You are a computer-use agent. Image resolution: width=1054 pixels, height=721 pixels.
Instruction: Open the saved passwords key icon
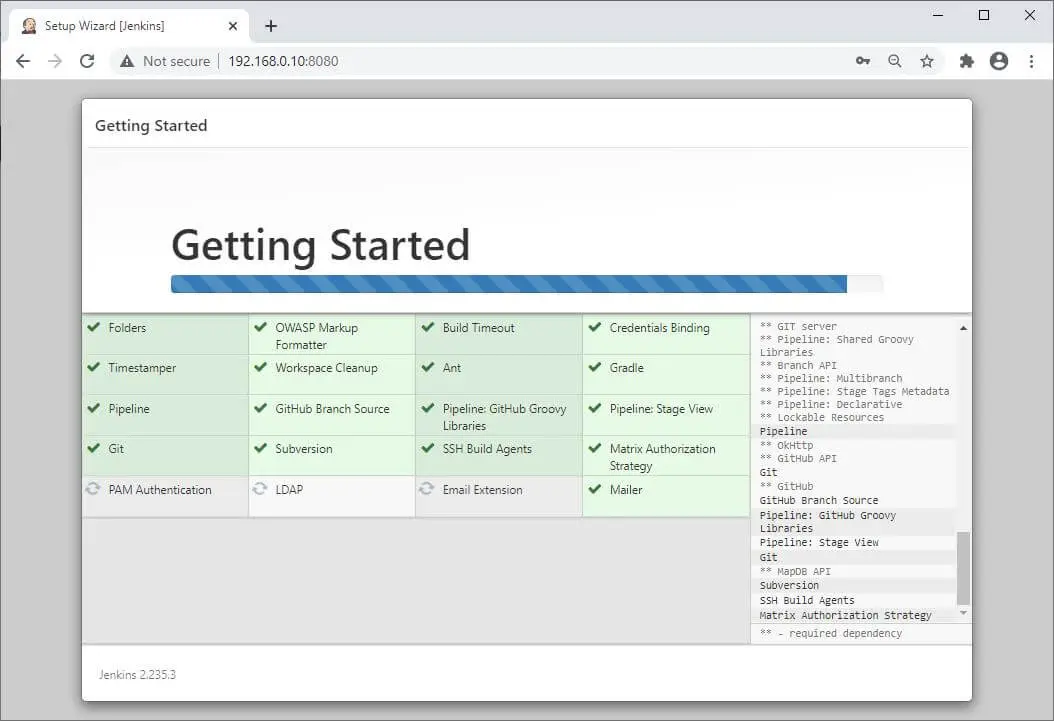pyautogui.click(x=862, y=61)
